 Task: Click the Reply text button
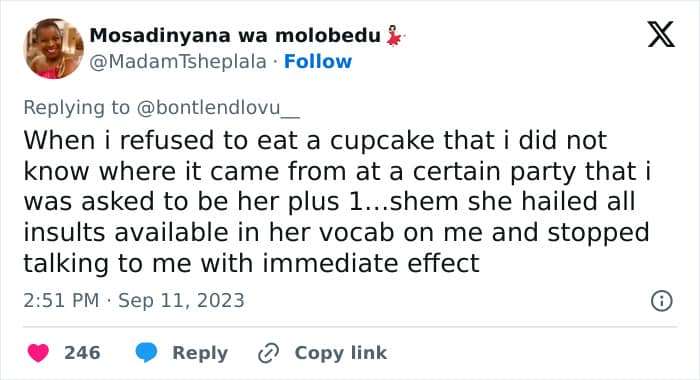tap(200, 353)
